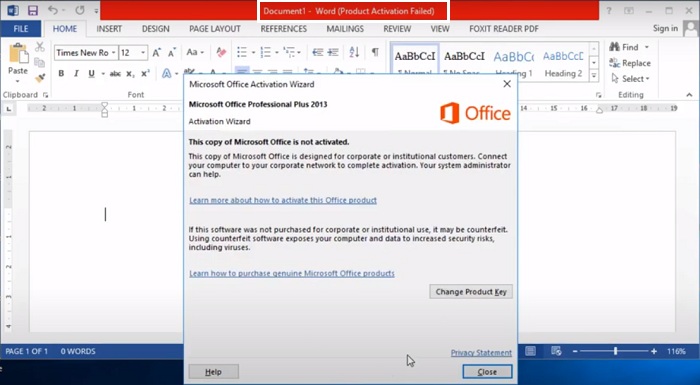Click the Undo arrow icon
Image resolution: width=700 pixels, height=385 pixels.
point(53,10)
